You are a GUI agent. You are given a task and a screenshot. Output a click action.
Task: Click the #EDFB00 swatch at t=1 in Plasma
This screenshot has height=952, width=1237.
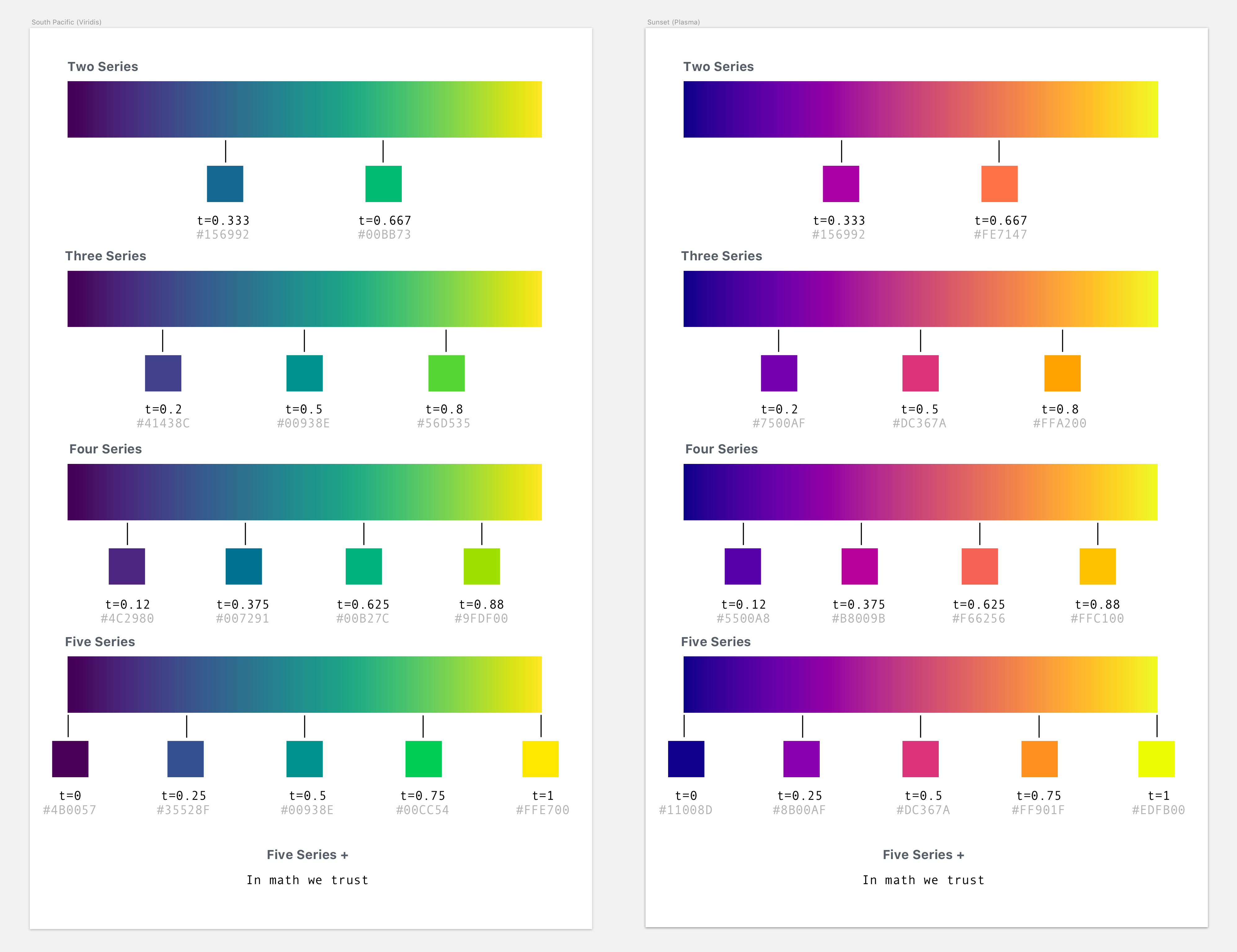point(1157,759)
